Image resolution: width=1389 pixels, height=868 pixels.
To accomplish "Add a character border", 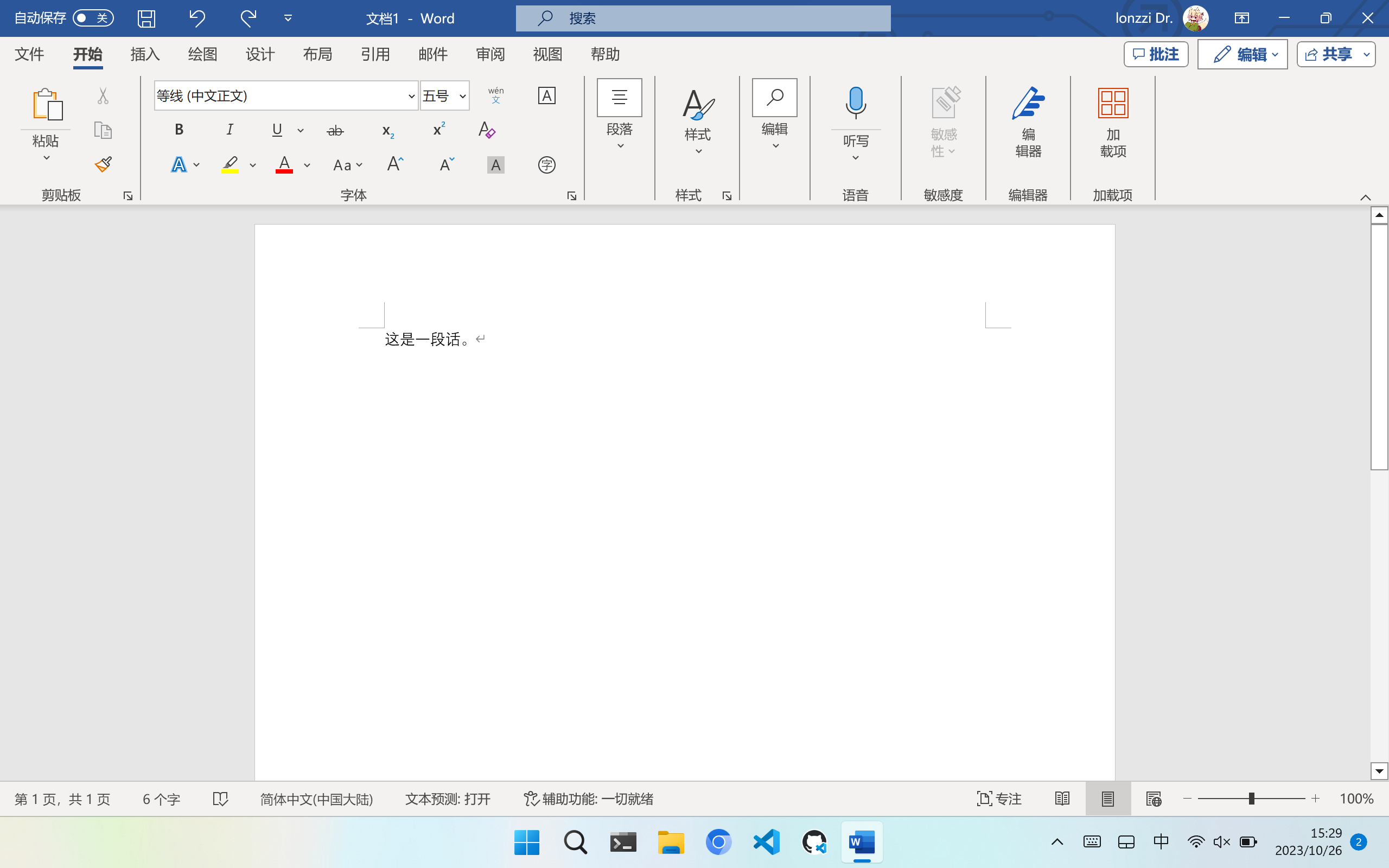I will 546,95.
